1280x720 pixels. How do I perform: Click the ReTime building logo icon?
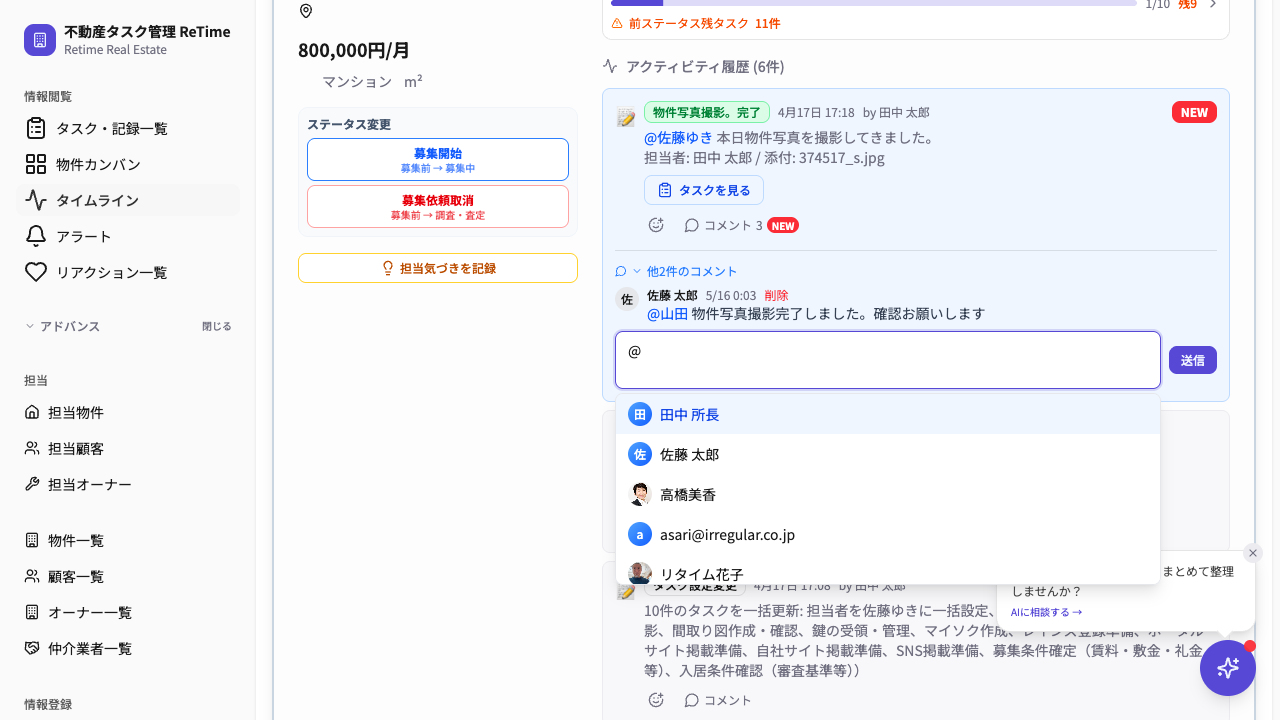(40, 40)
